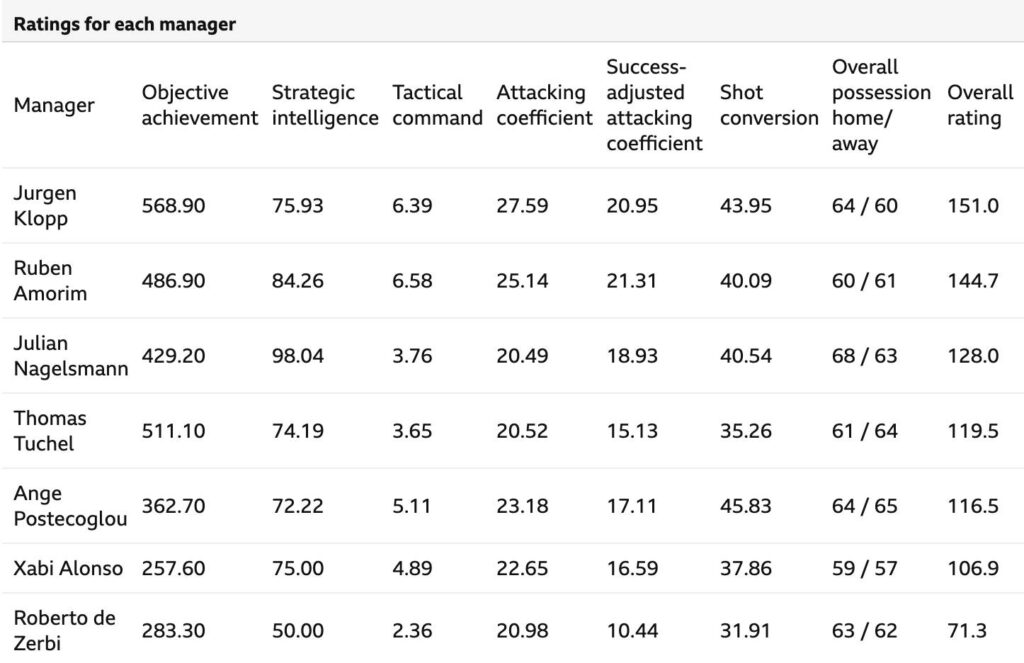Click the Success-adjusted attacking coefficient header

[x=654, y=105]
